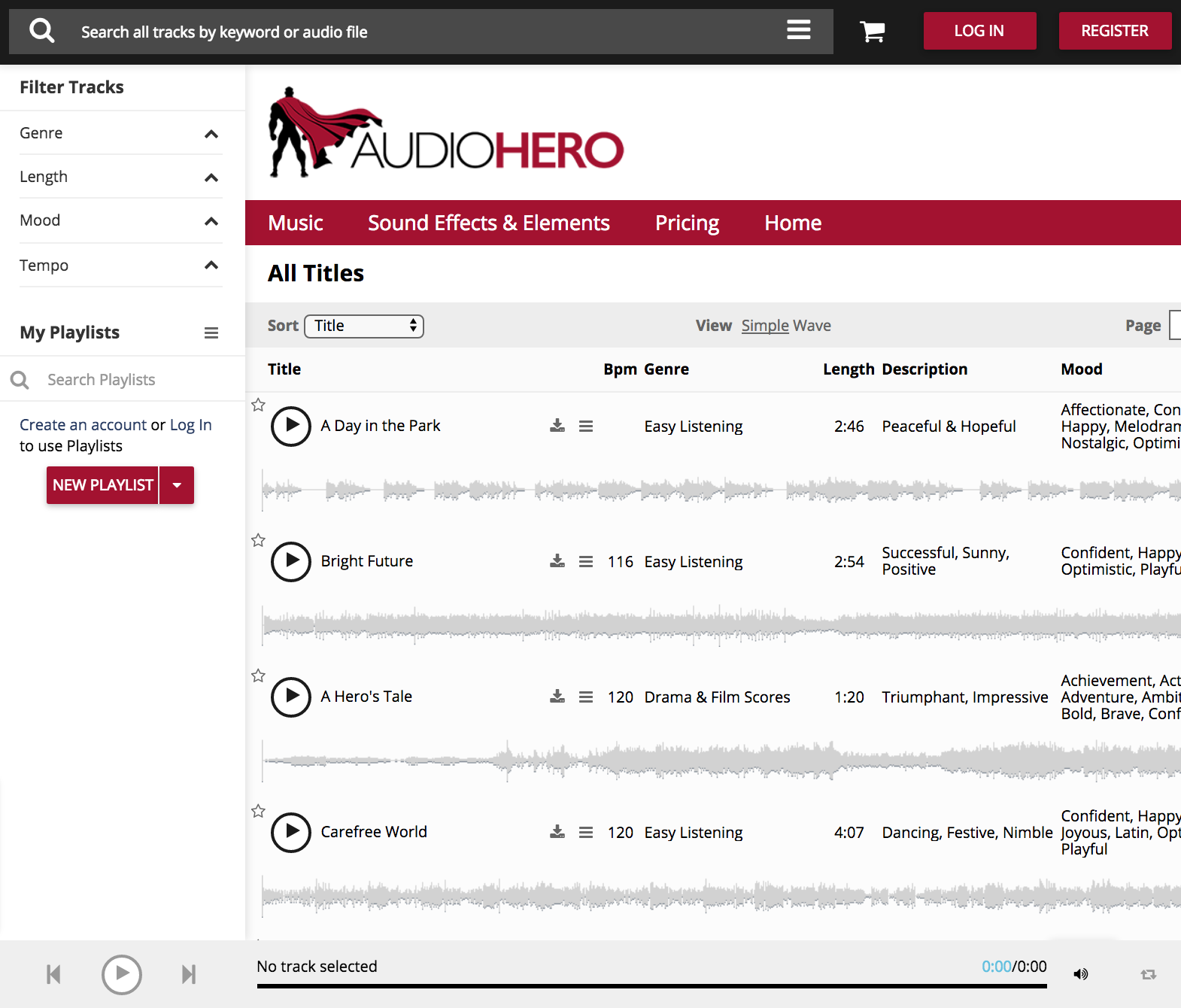Follow the Log In link in sidebar
Screen dimensions: 1181x1008
[191, 425]
